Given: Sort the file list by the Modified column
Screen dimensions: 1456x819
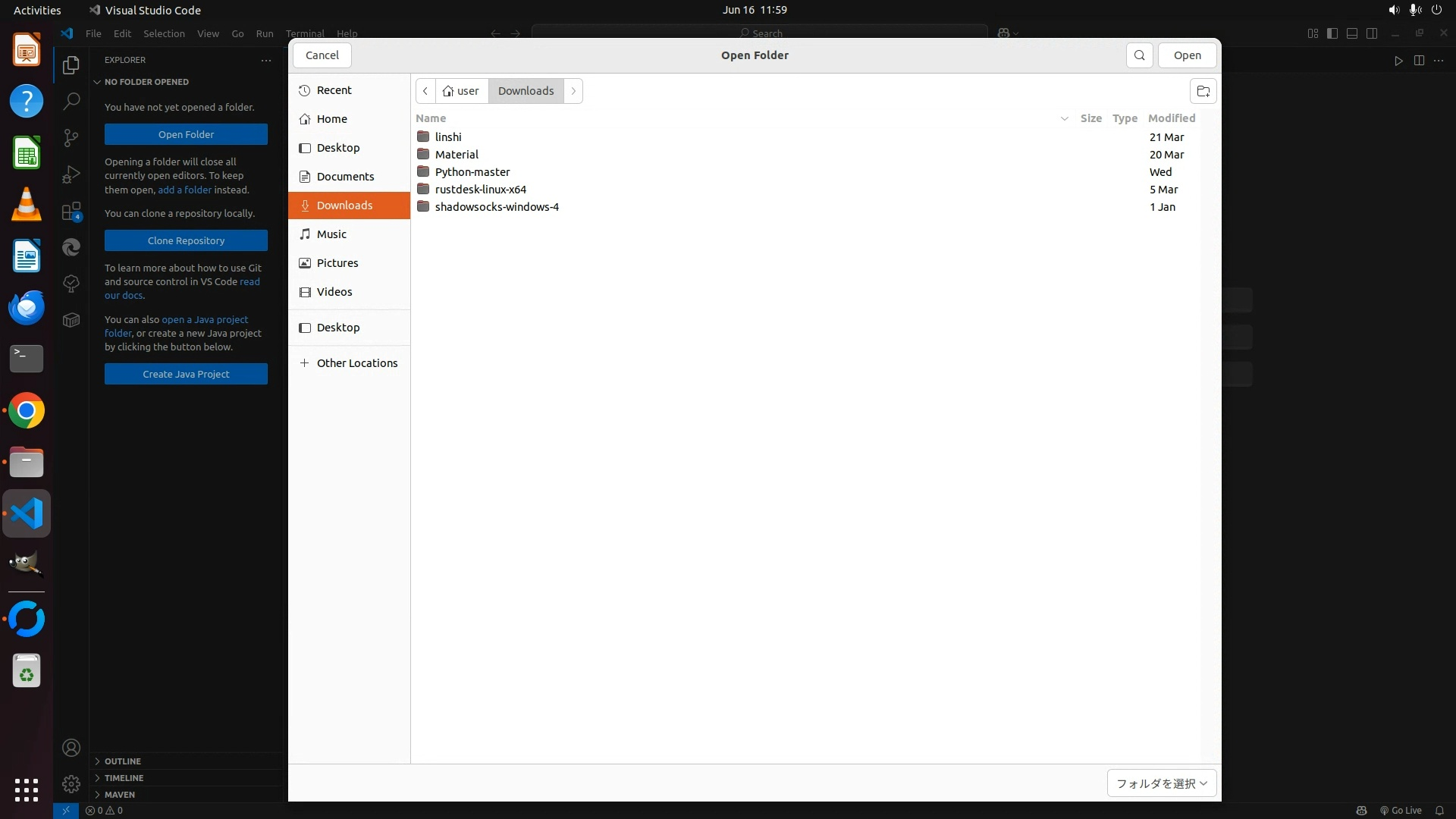Looking at the screenshot, I should (1171, 118).
